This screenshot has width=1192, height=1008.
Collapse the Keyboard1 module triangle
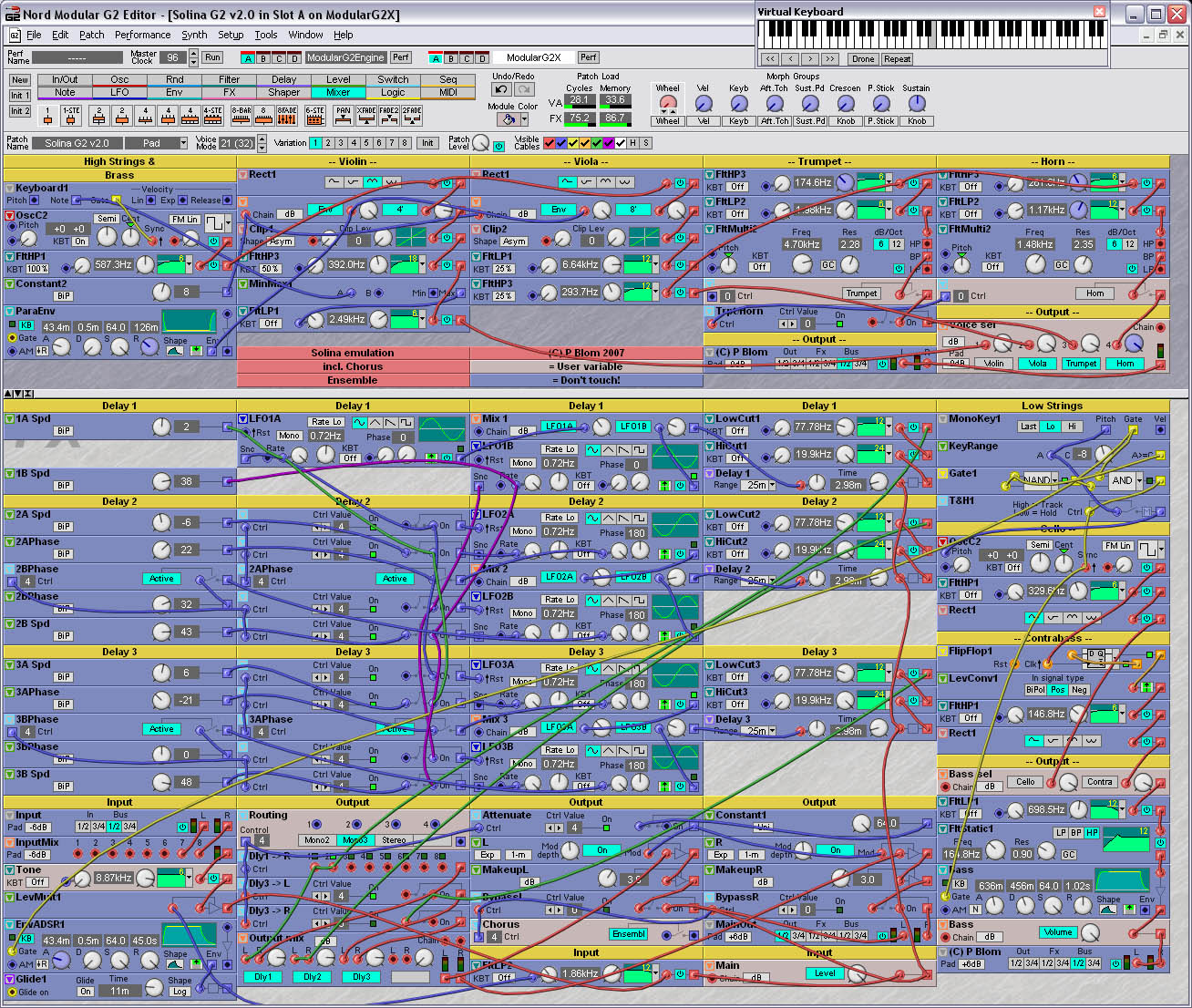tap(9, 188)
